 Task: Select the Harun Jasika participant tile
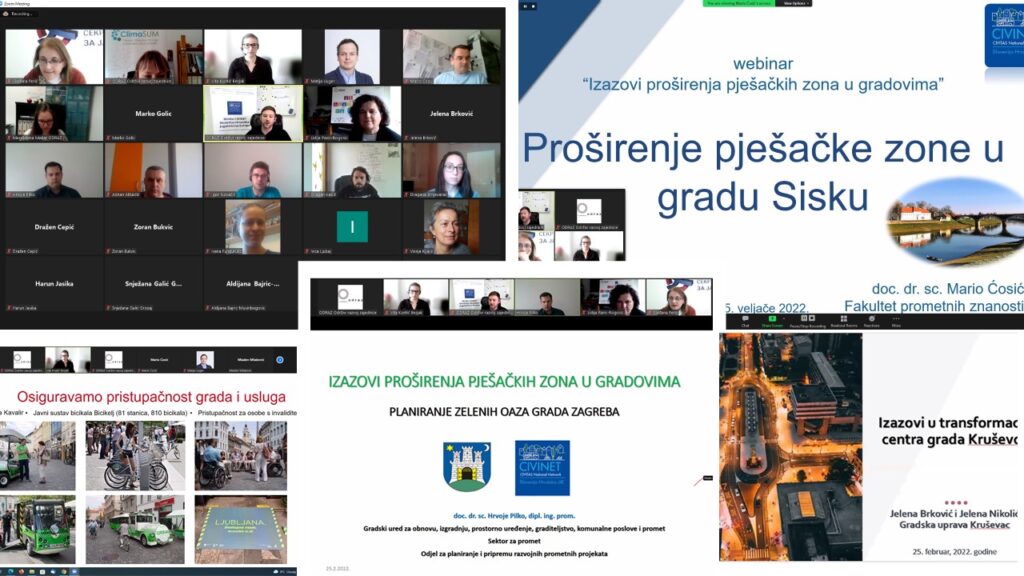(x=54, y=284)
